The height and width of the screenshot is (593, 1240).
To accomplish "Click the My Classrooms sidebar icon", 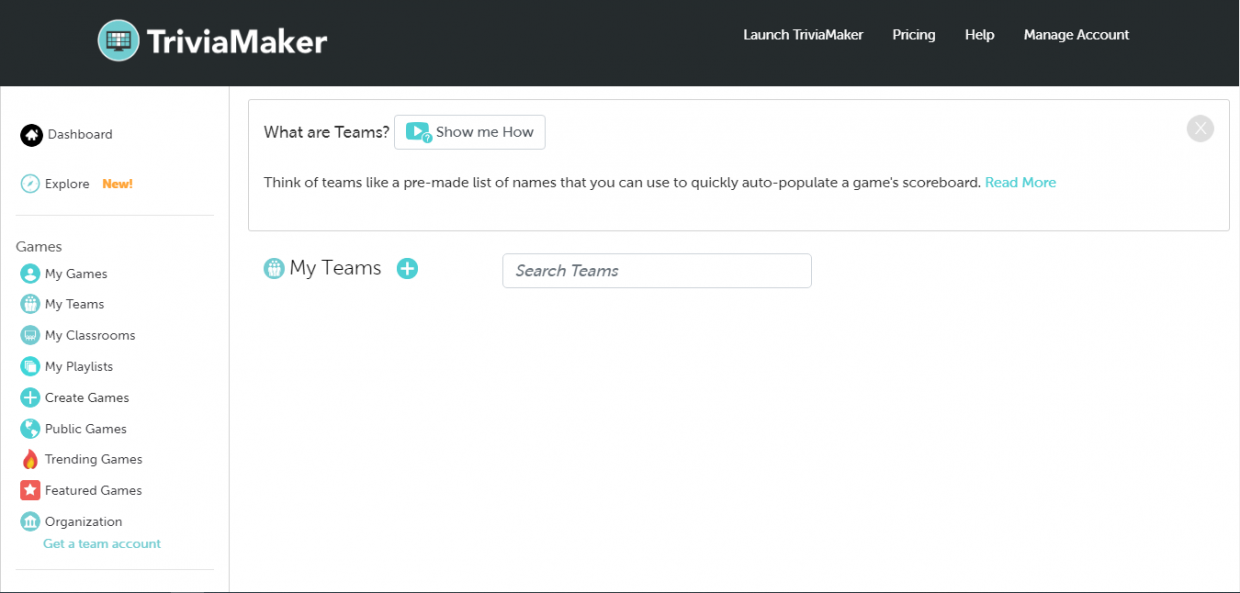I will coord(30,336).
